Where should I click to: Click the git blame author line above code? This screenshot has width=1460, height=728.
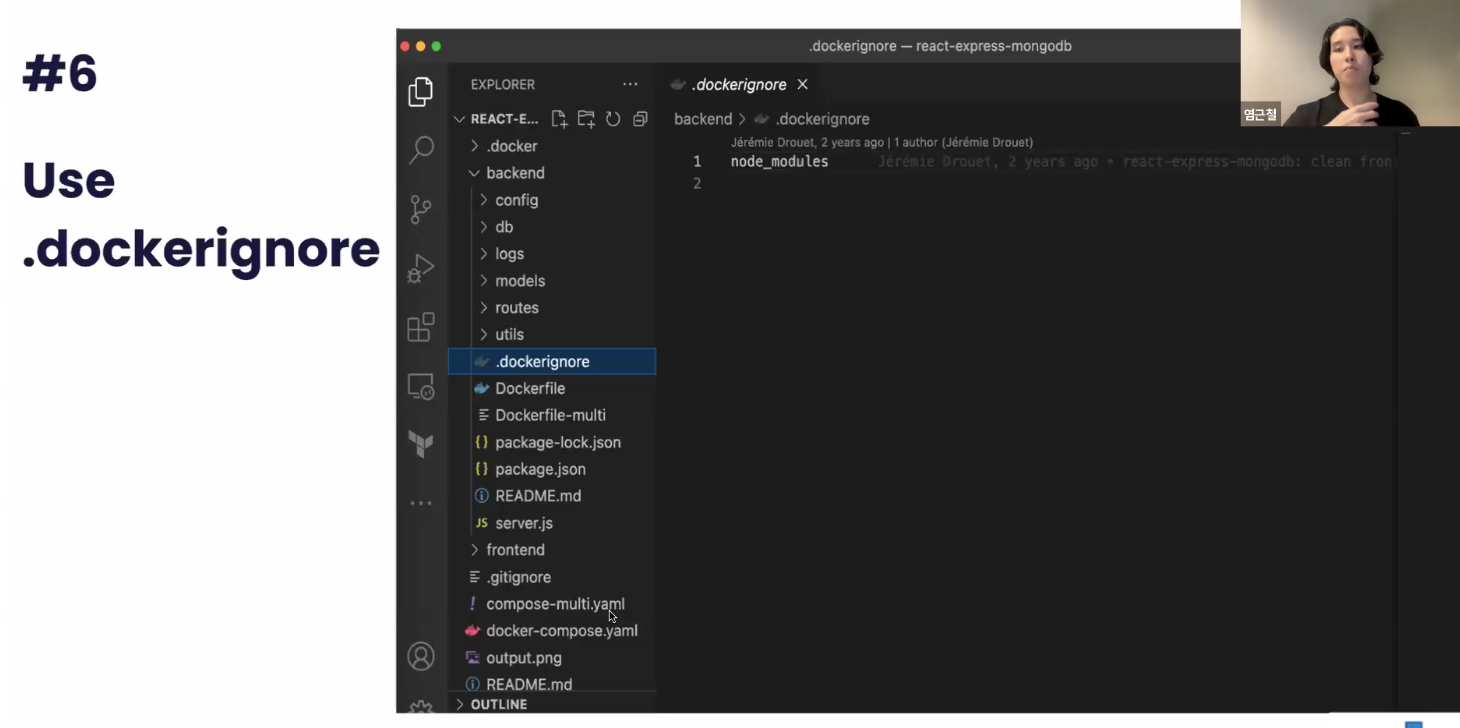click(x=882, y=142)
